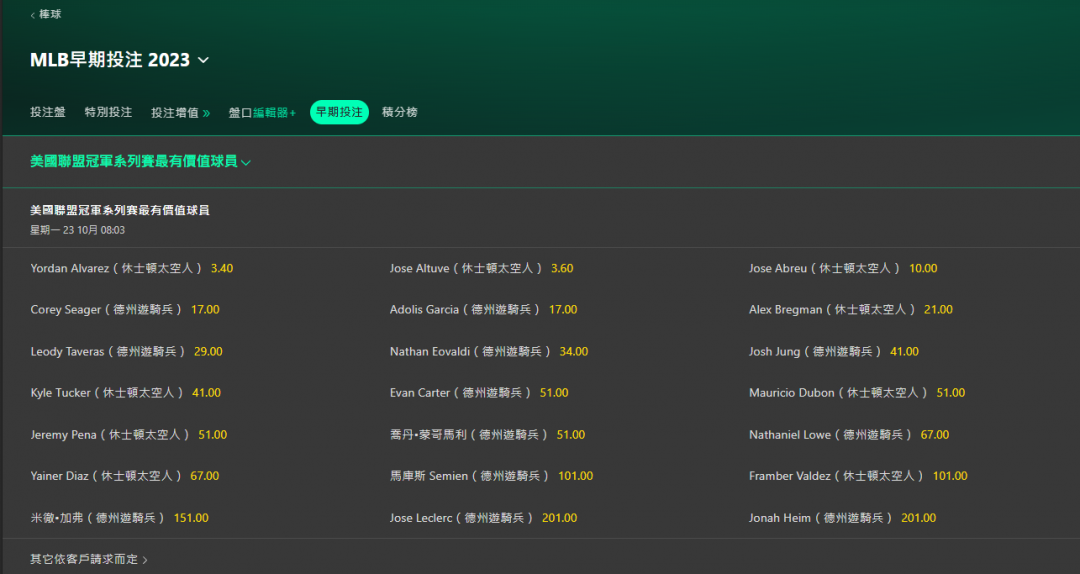
Task: Add 喬丹•蒙哥馬利 selection at 51.00
Action: click(488, 435)
